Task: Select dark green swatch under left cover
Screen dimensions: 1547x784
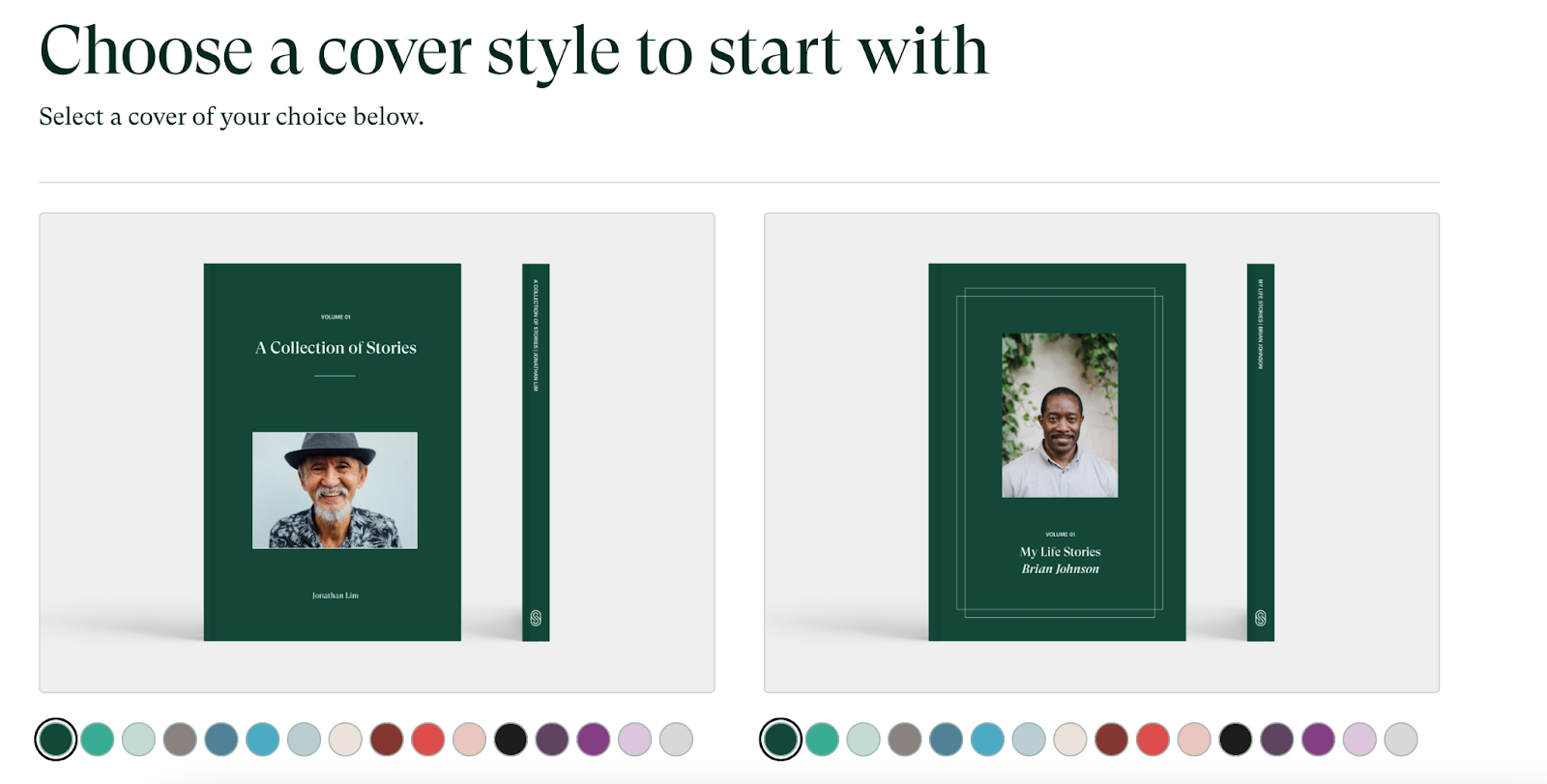Action: tap(56, 740)
